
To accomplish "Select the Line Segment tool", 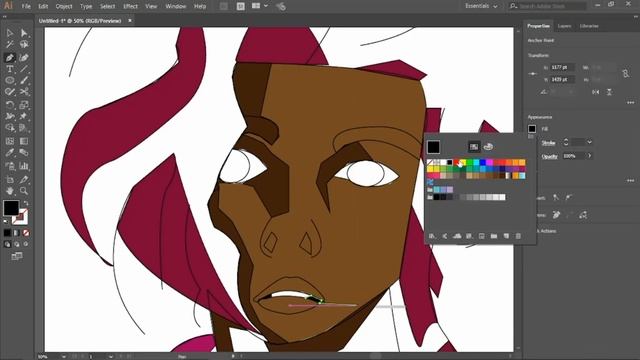I will 24,69.
